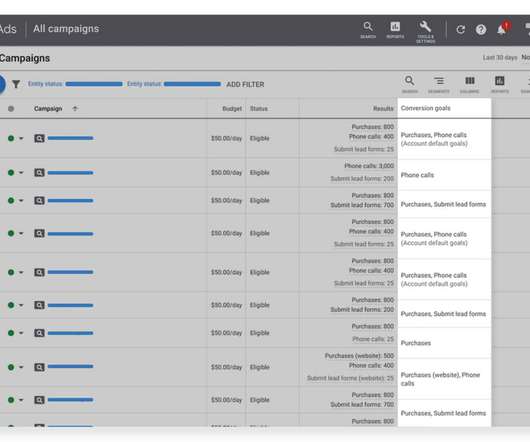Open the help question mark icon
The image size is (530, 442).
pyautogui.click(x=481, y=30)
